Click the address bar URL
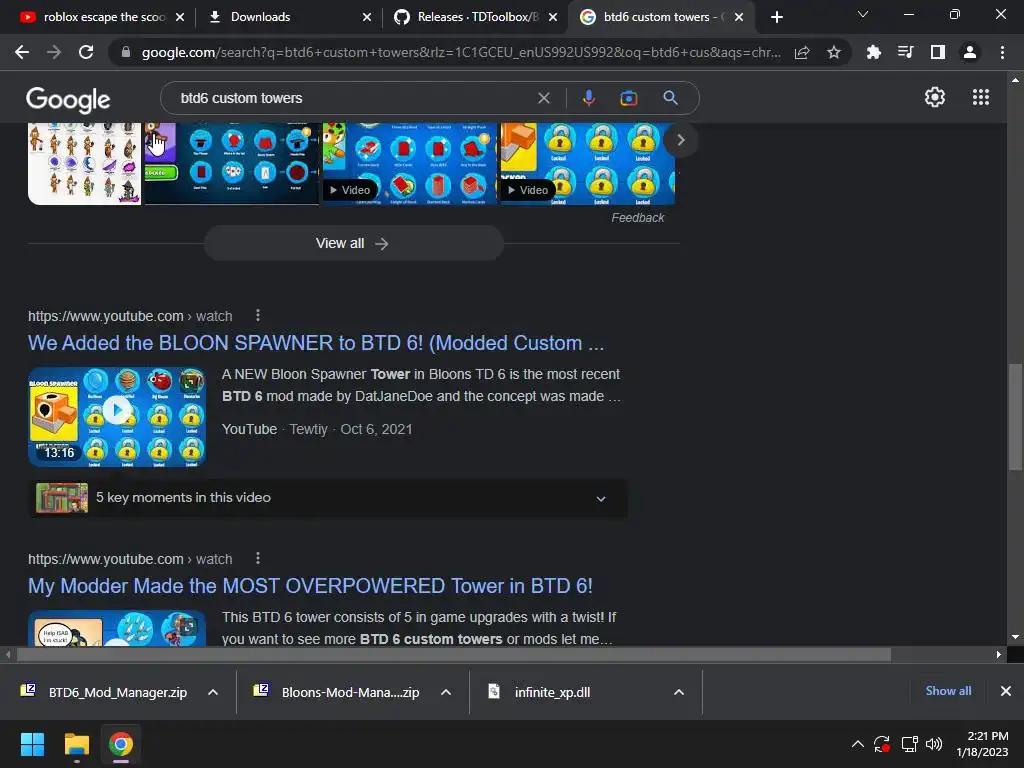This screenshot has height=768, width=1024. 460,52
